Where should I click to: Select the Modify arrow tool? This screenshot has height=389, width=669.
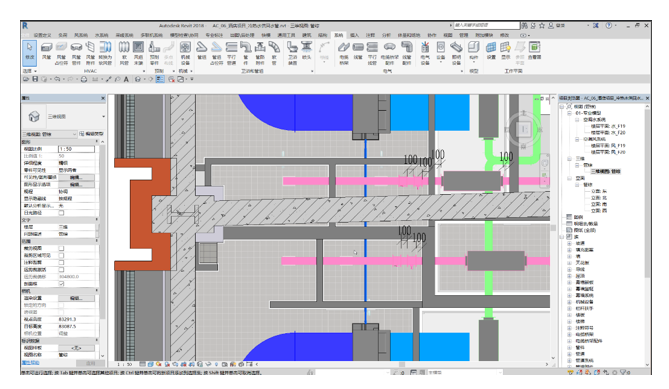click(29, 52)
